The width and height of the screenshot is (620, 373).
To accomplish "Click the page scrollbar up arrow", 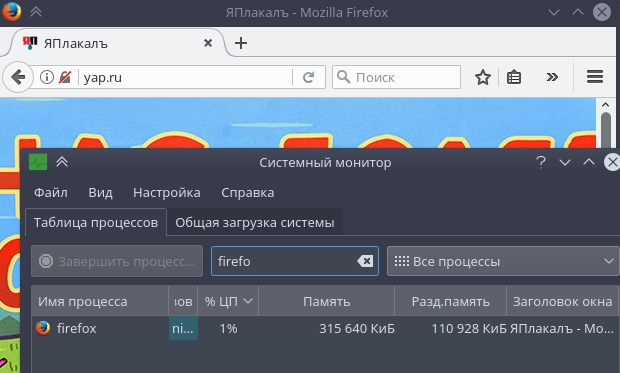I will 605,105.
